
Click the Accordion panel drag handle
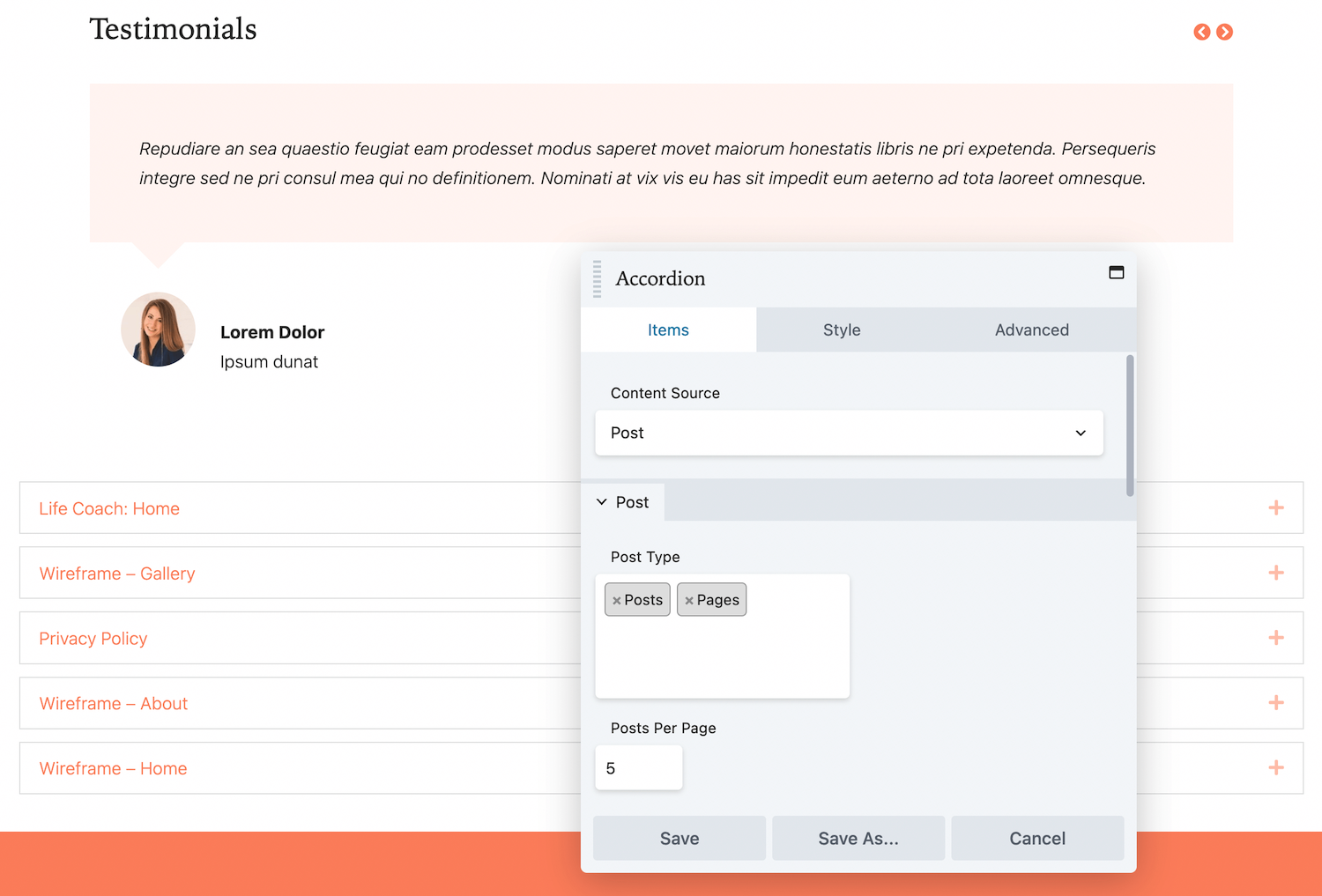click(597, 278)
